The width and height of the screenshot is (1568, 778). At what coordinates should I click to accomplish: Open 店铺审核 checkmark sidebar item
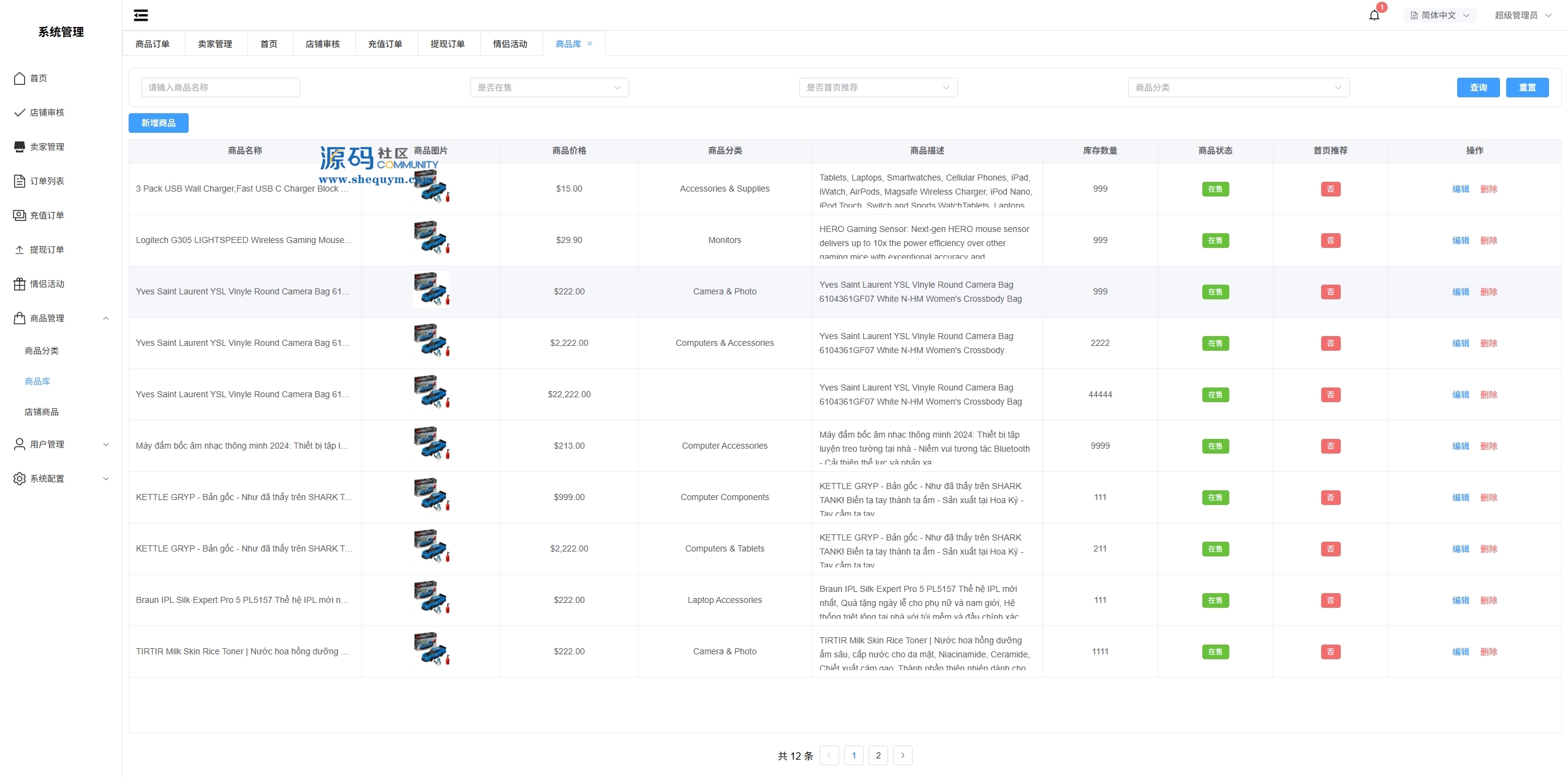click(x=20, y=113)
